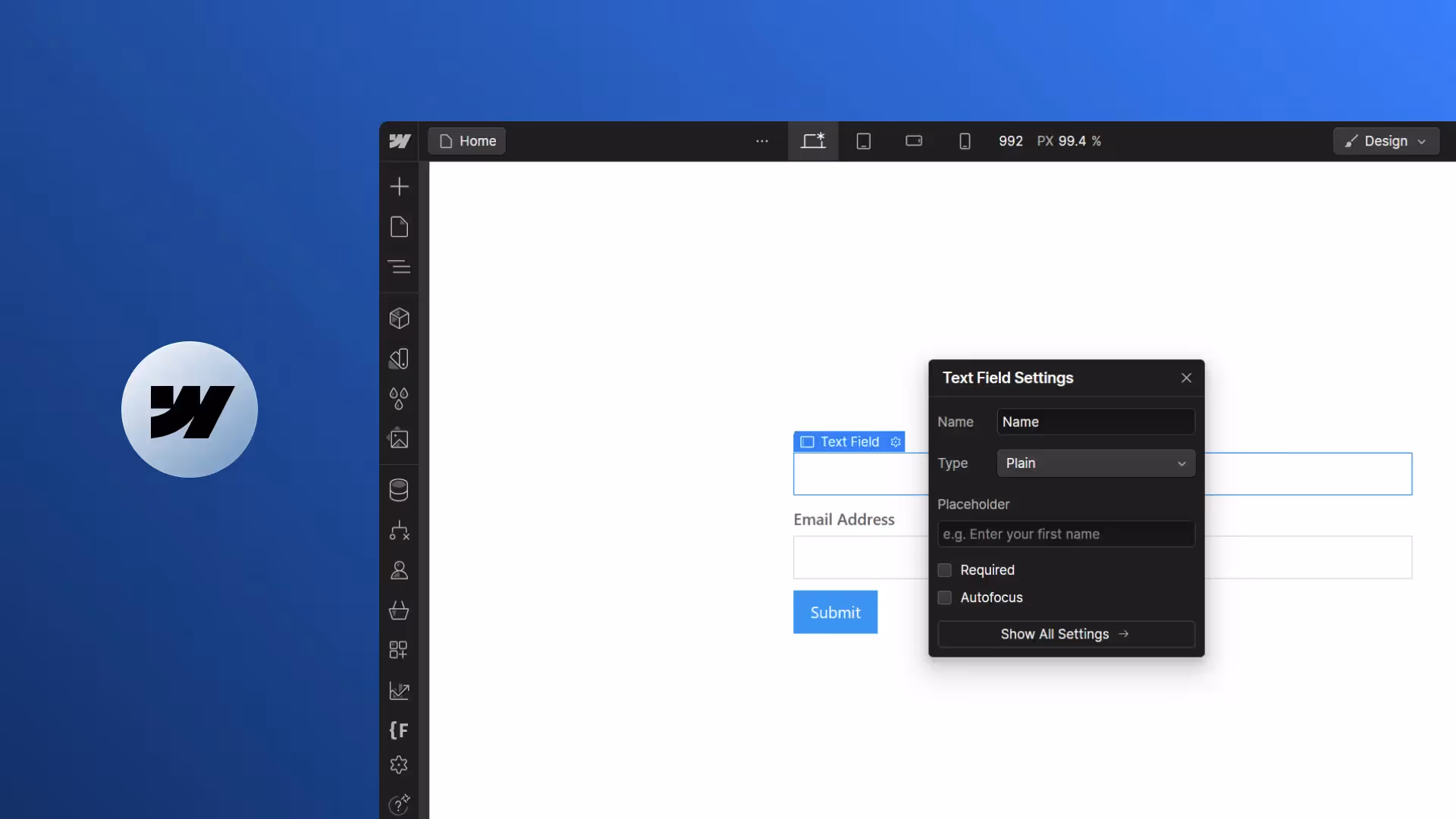The width and height of the screenshot is (1456, 819).
Task: Click the Text Field settings gear
Action: pos(896,442)
